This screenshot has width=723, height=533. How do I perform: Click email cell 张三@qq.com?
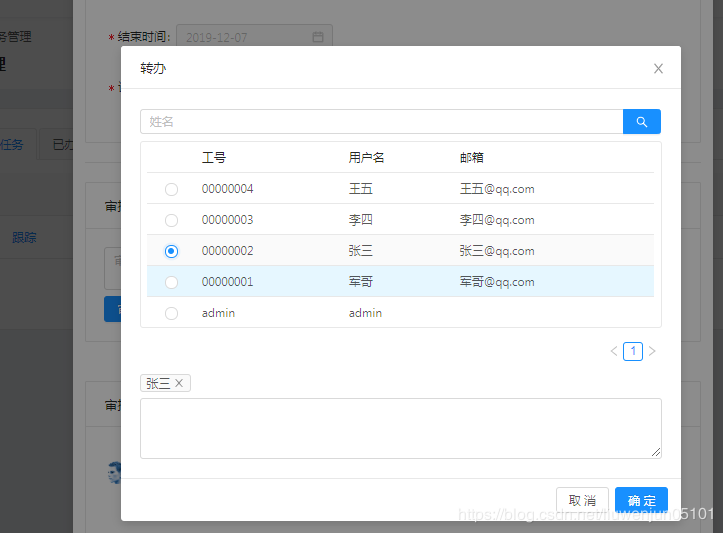[497, 251]
